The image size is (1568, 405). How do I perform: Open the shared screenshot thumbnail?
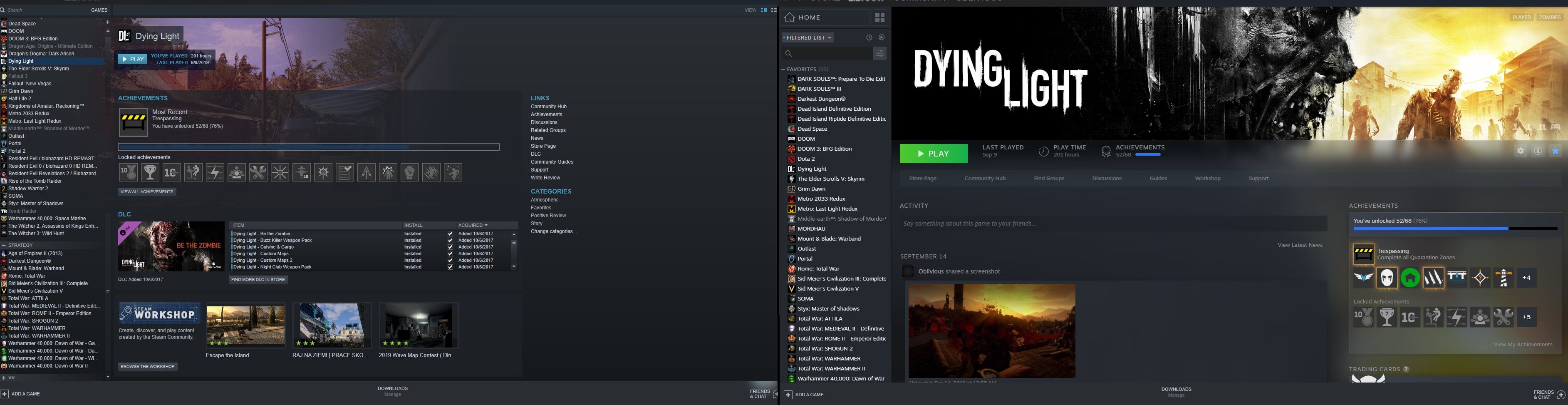[991, 330]
